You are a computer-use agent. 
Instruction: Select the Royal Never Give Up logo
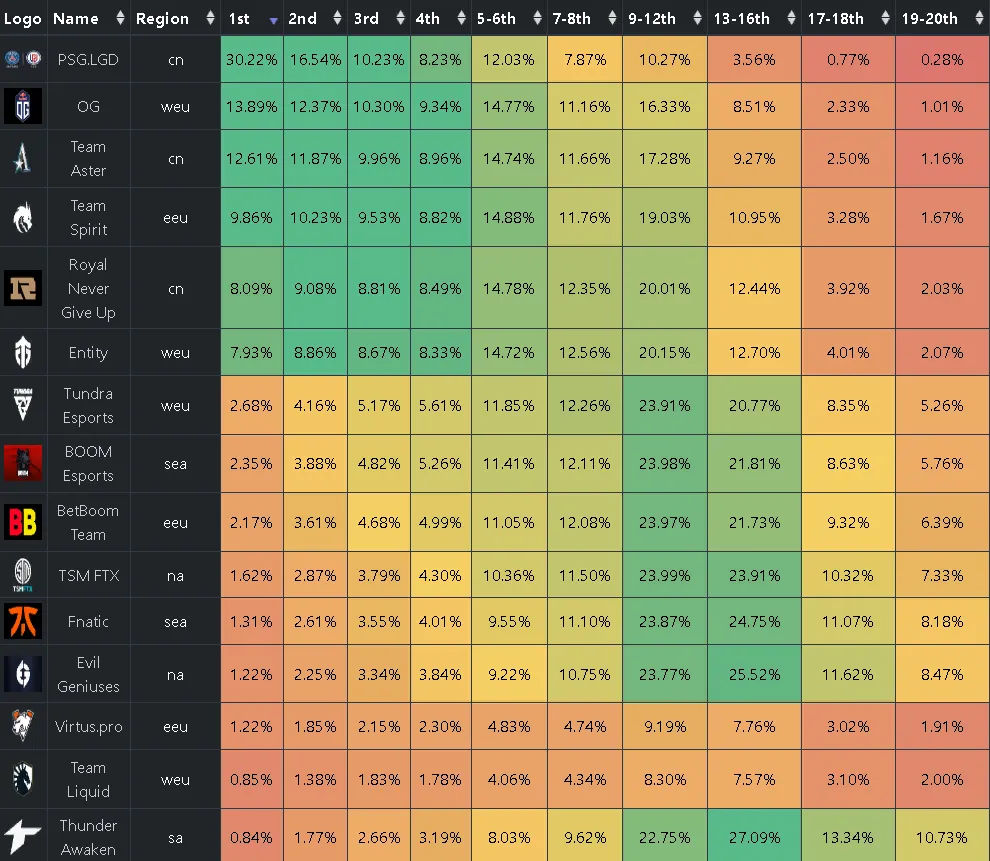click(x=23, y=288)
